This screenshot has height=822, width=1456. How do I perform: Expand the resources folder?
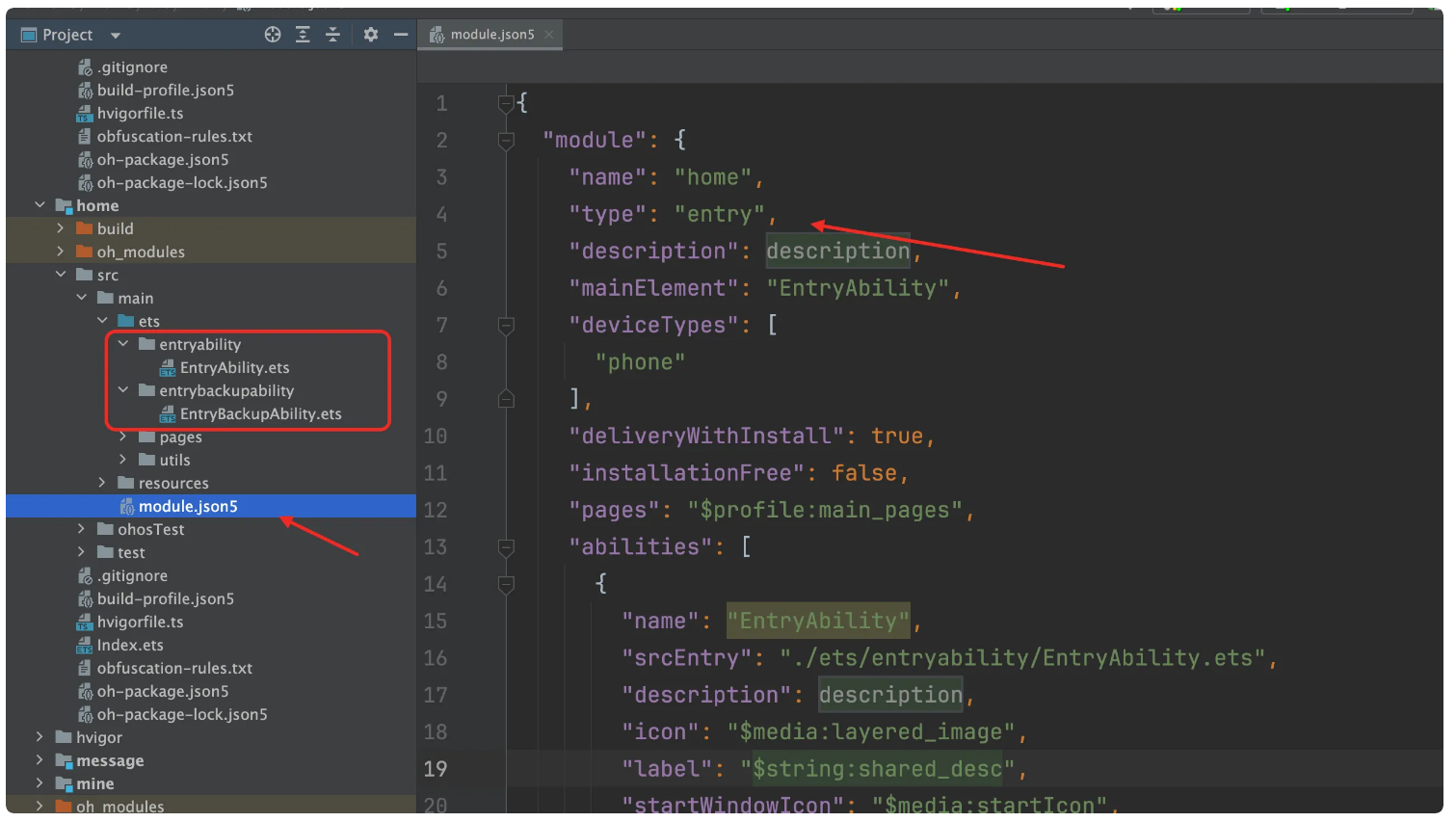102,483
